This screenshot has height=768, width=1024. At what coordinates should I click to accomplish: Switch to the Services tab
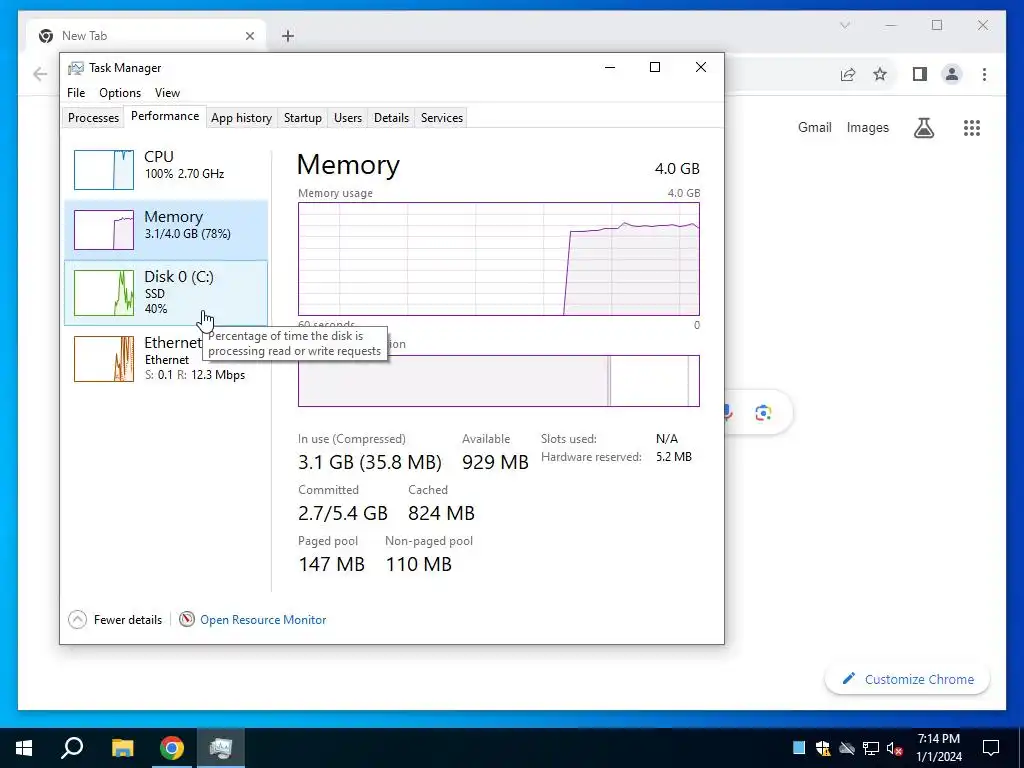441,118
